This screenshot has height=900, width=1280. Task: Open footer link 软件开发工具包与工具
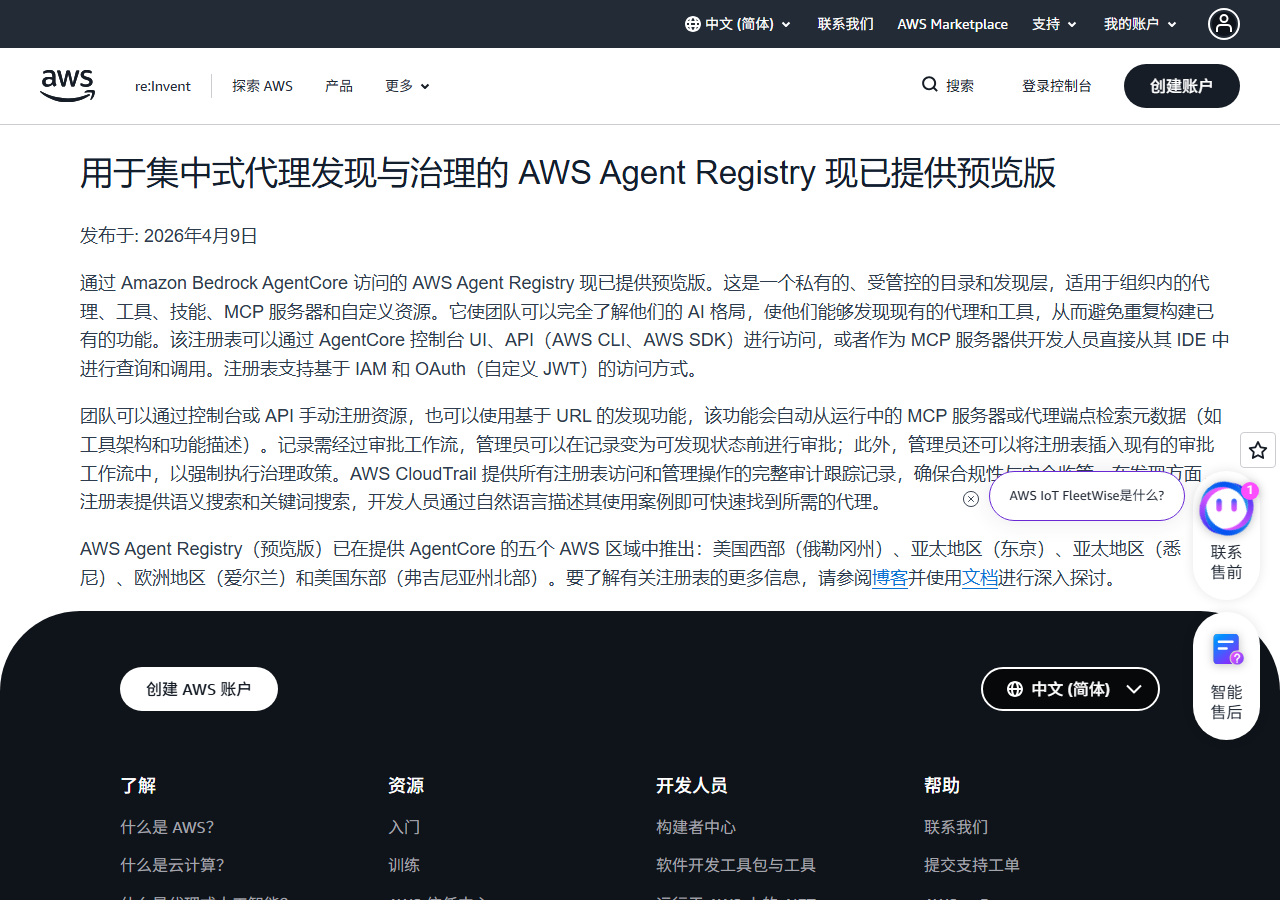click(x=736, y=865)
